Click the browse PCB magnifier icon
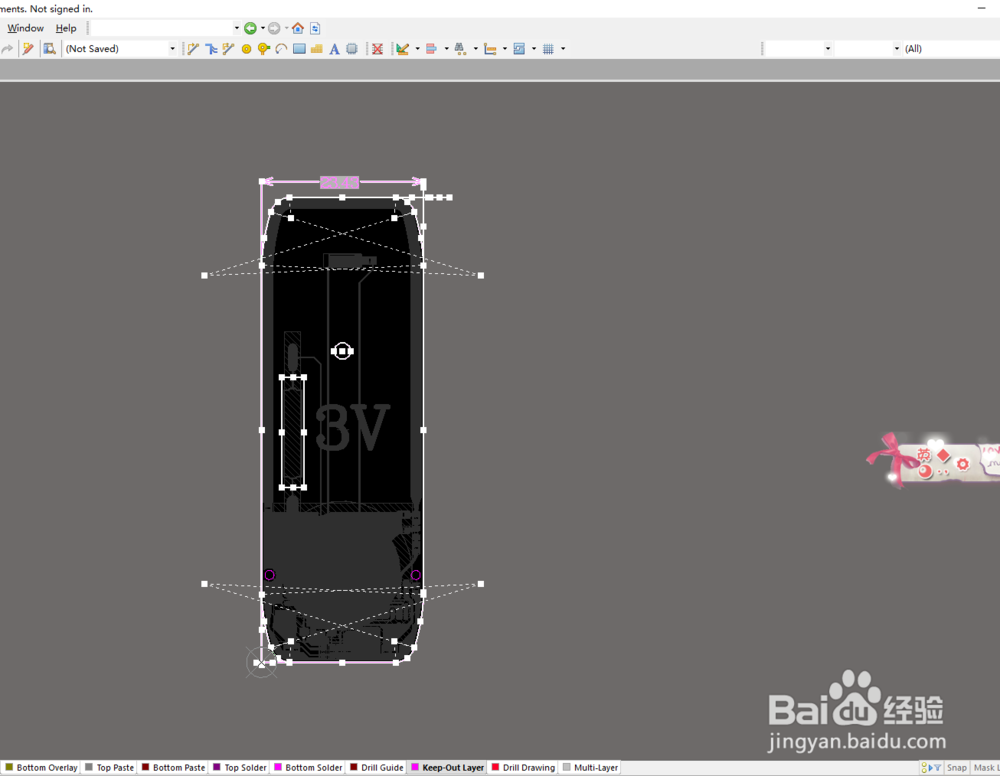Screen dimensions: 1000x776 pyautogui.click(x=49, y=48)
